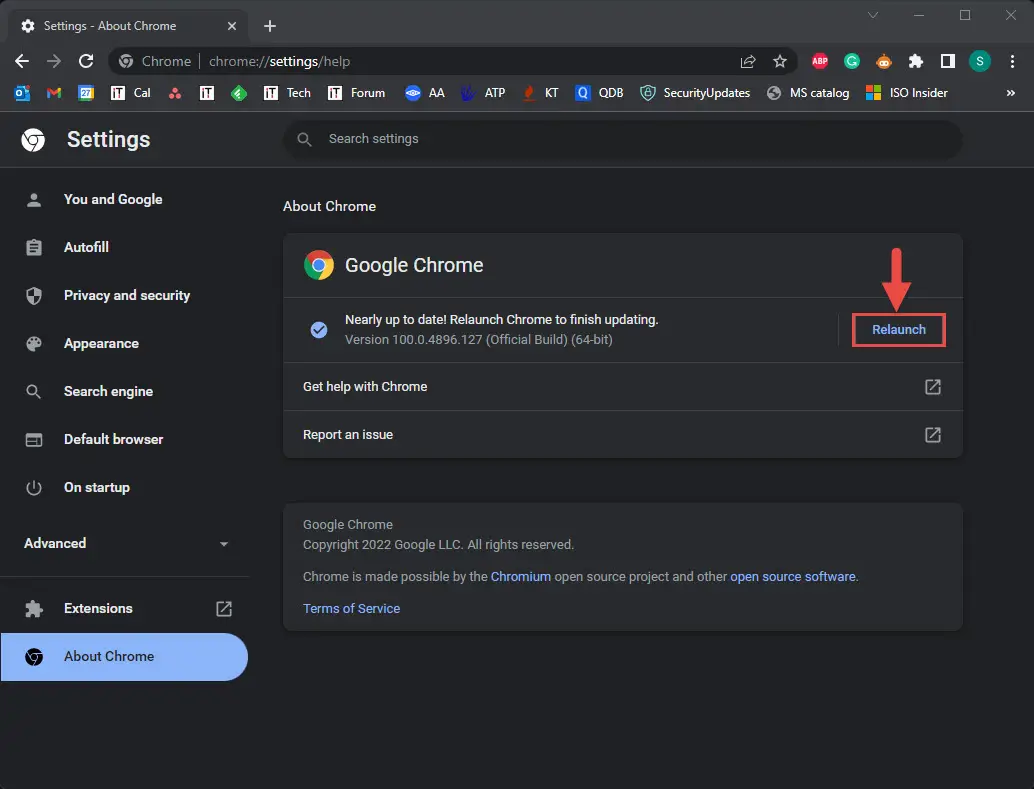Open the Forum bookmark

click(356, 93)
